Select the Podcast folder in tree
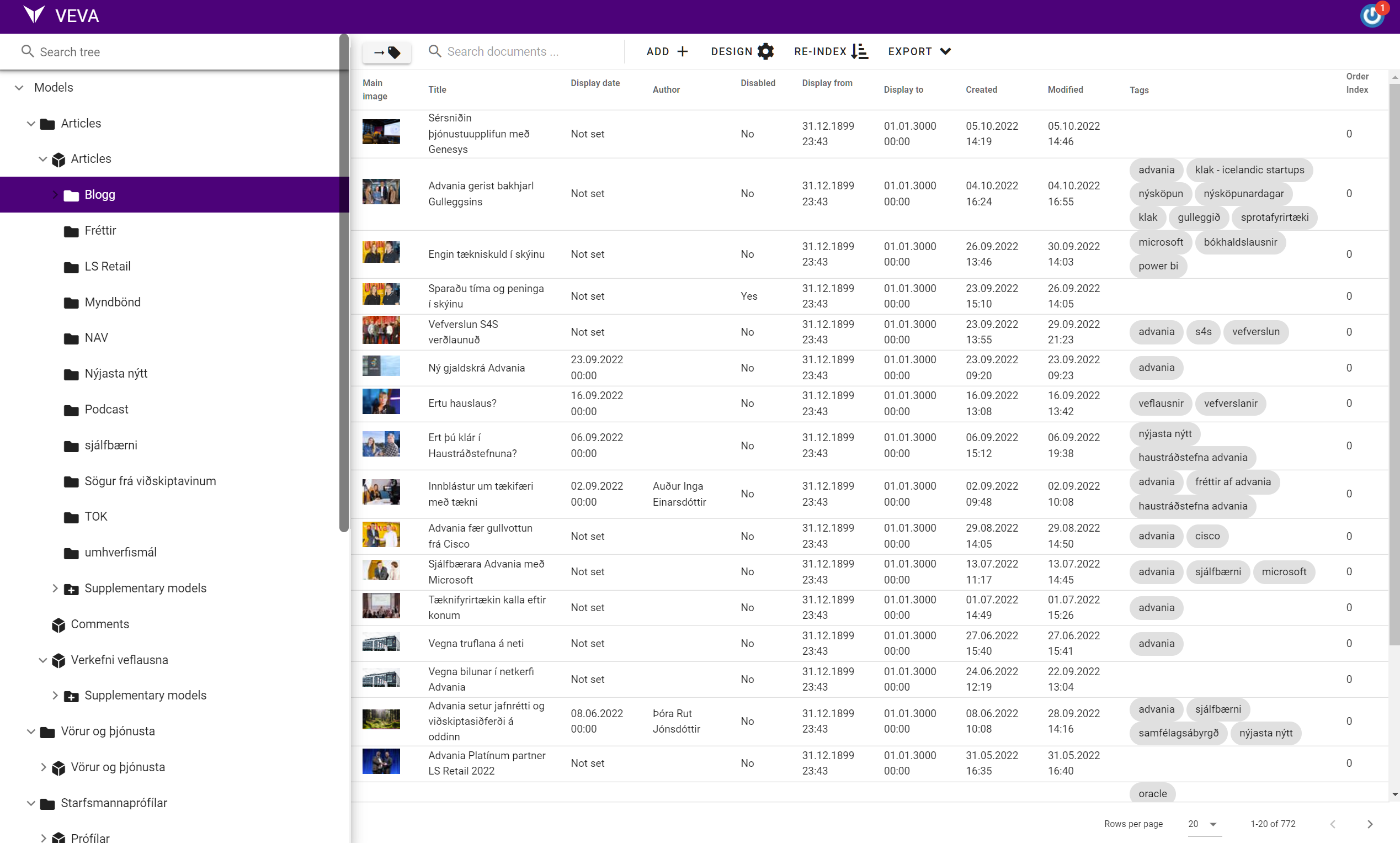This screenshot has width=1400, height=843. 106,410
